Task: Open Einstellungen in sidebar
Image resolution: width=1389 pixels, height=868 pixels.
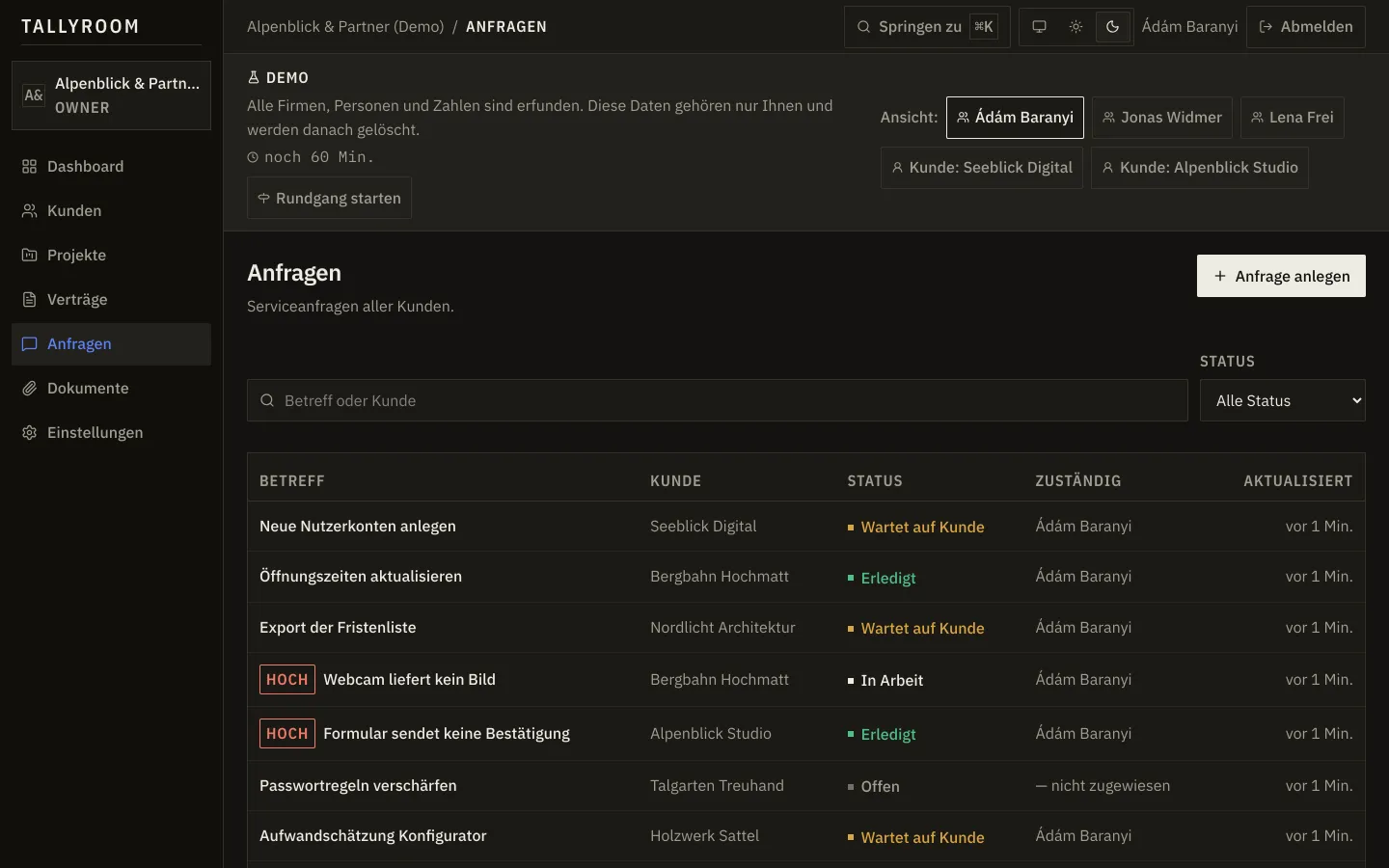Action: 111,433
